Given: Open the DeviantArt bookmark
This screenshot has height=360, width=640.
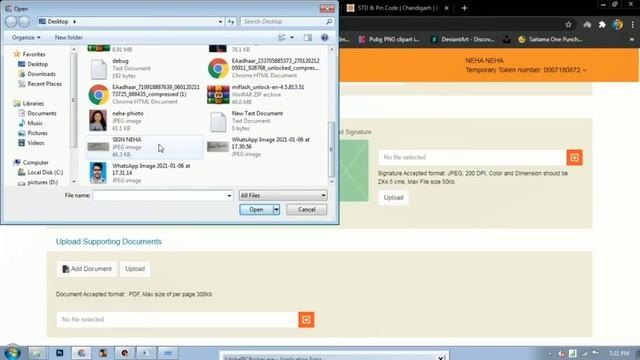Looking at the screenshot, I should [x=462, y=40].
